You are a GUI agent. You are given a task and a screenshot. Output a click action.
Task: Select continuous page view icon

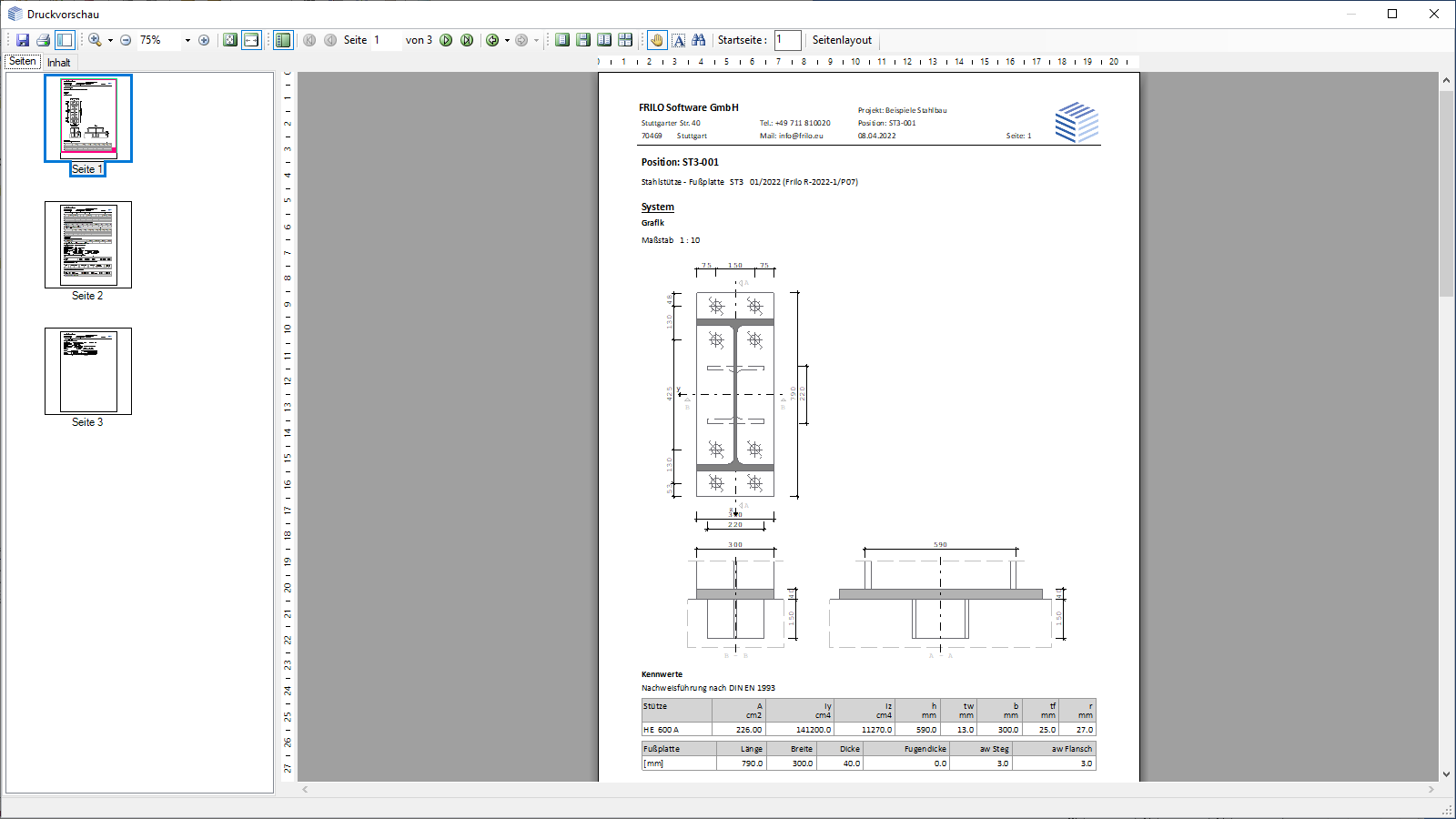tap(583, 40)
